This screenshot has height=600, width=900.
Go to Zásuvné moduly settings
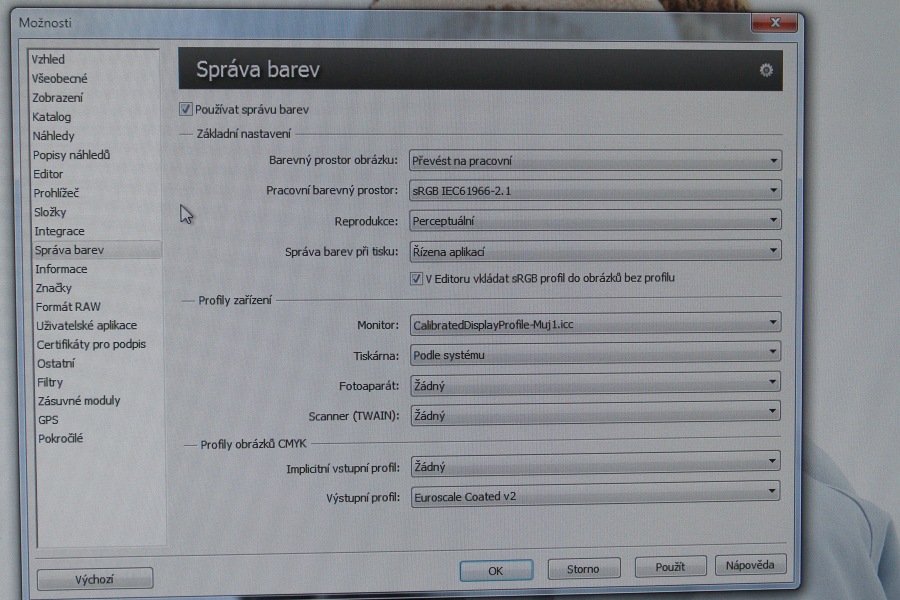click(x=78, y=400)
